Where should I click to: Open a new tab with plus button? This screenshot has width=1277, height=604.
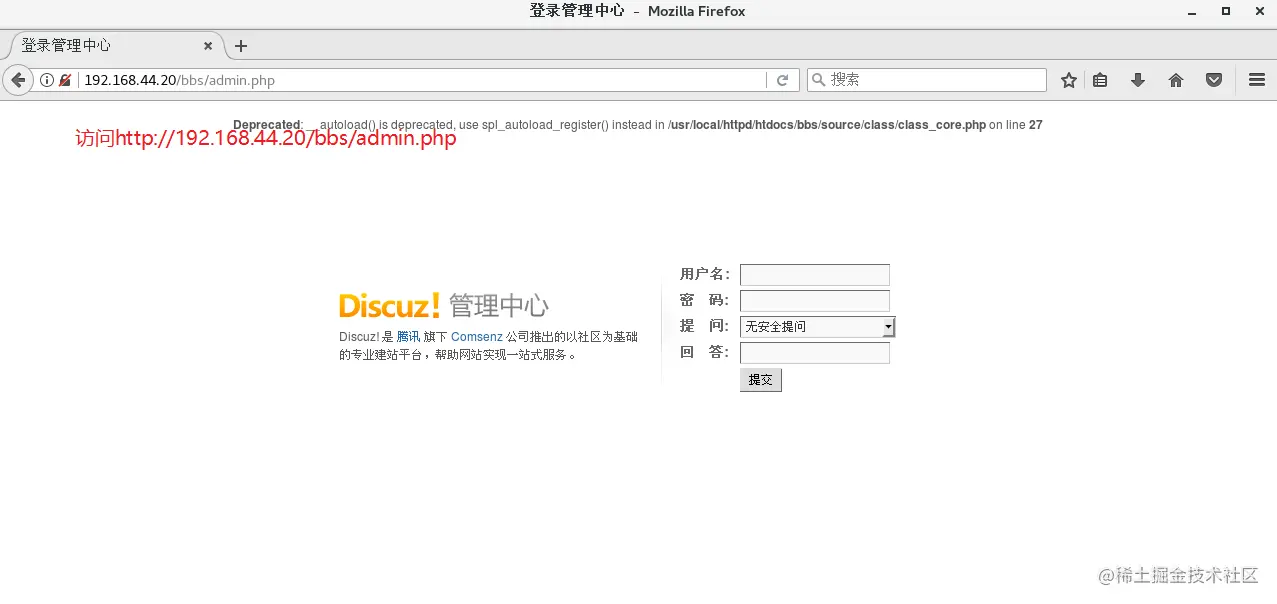[241, 46]
